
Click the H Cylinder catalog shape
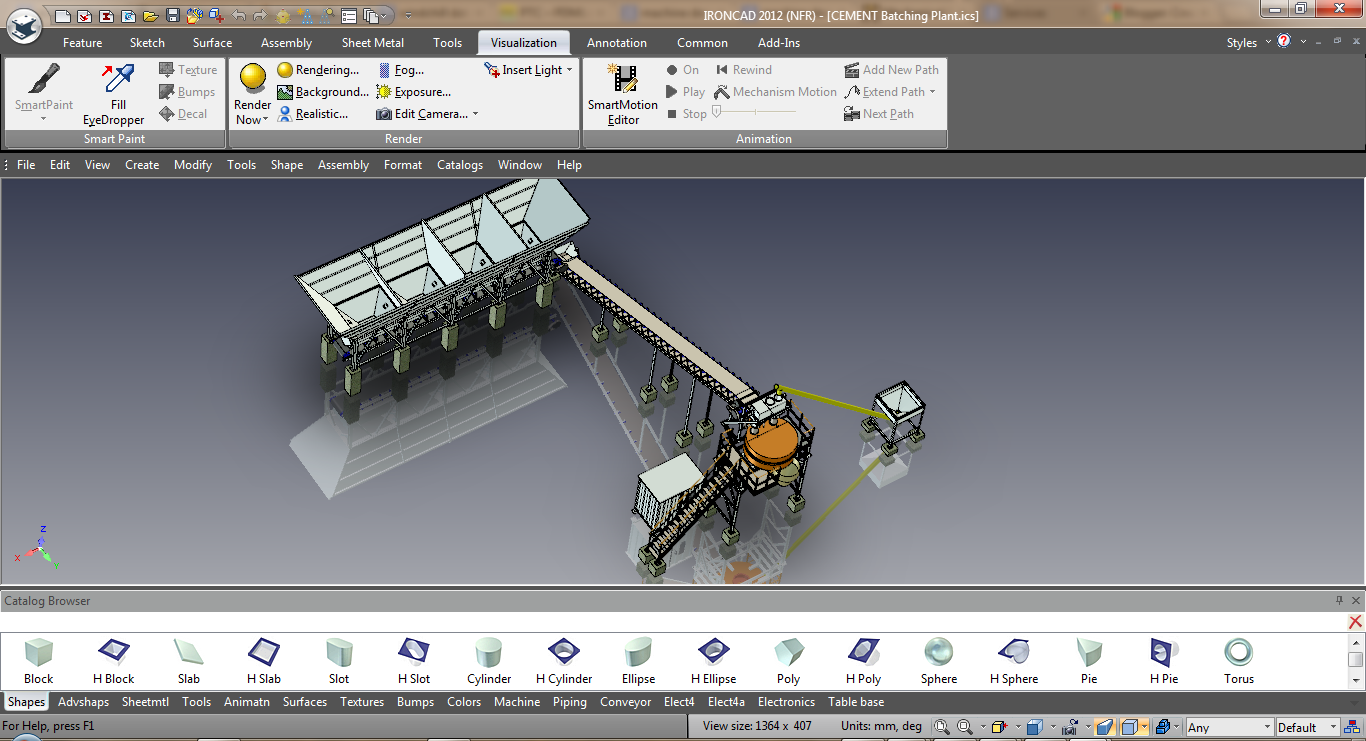tap(563, 655)
